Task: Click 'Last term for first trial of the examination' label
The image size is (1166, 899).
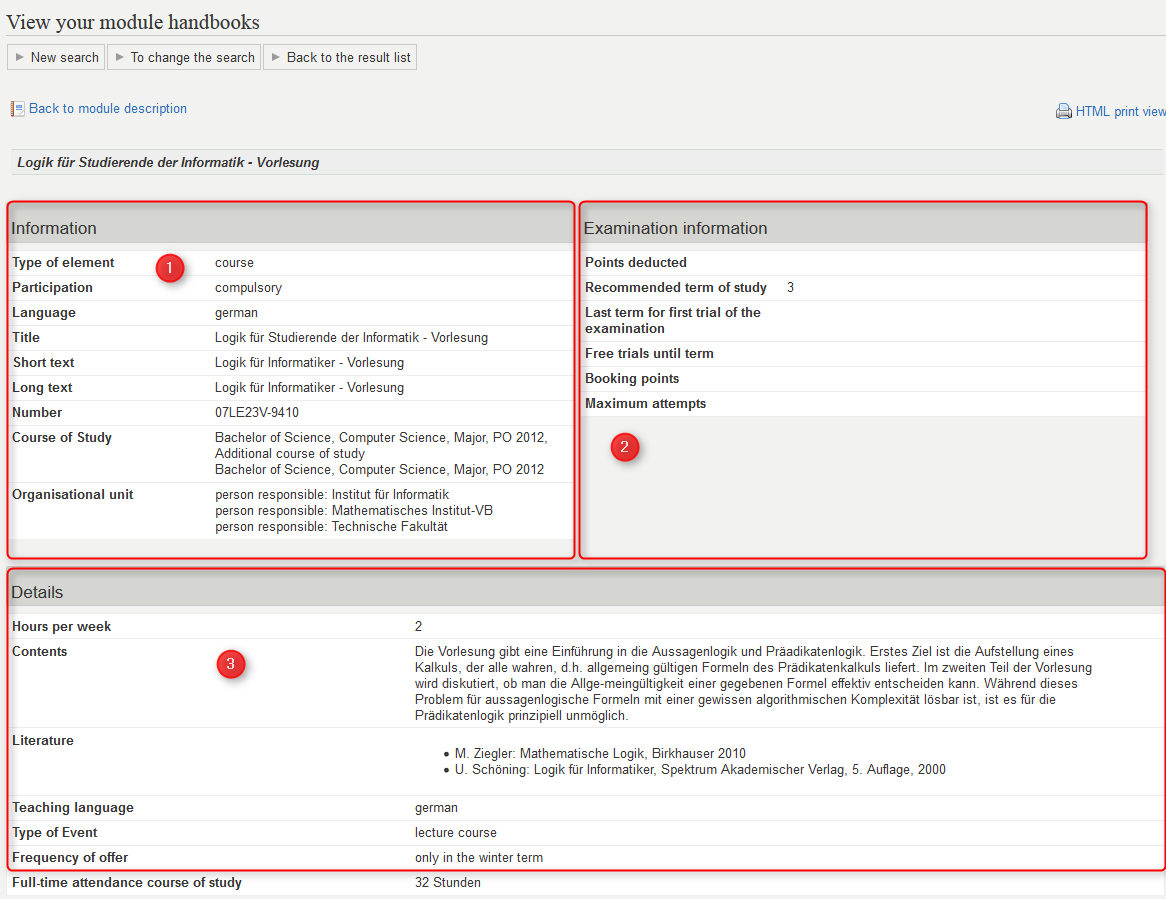Action: 672,320
